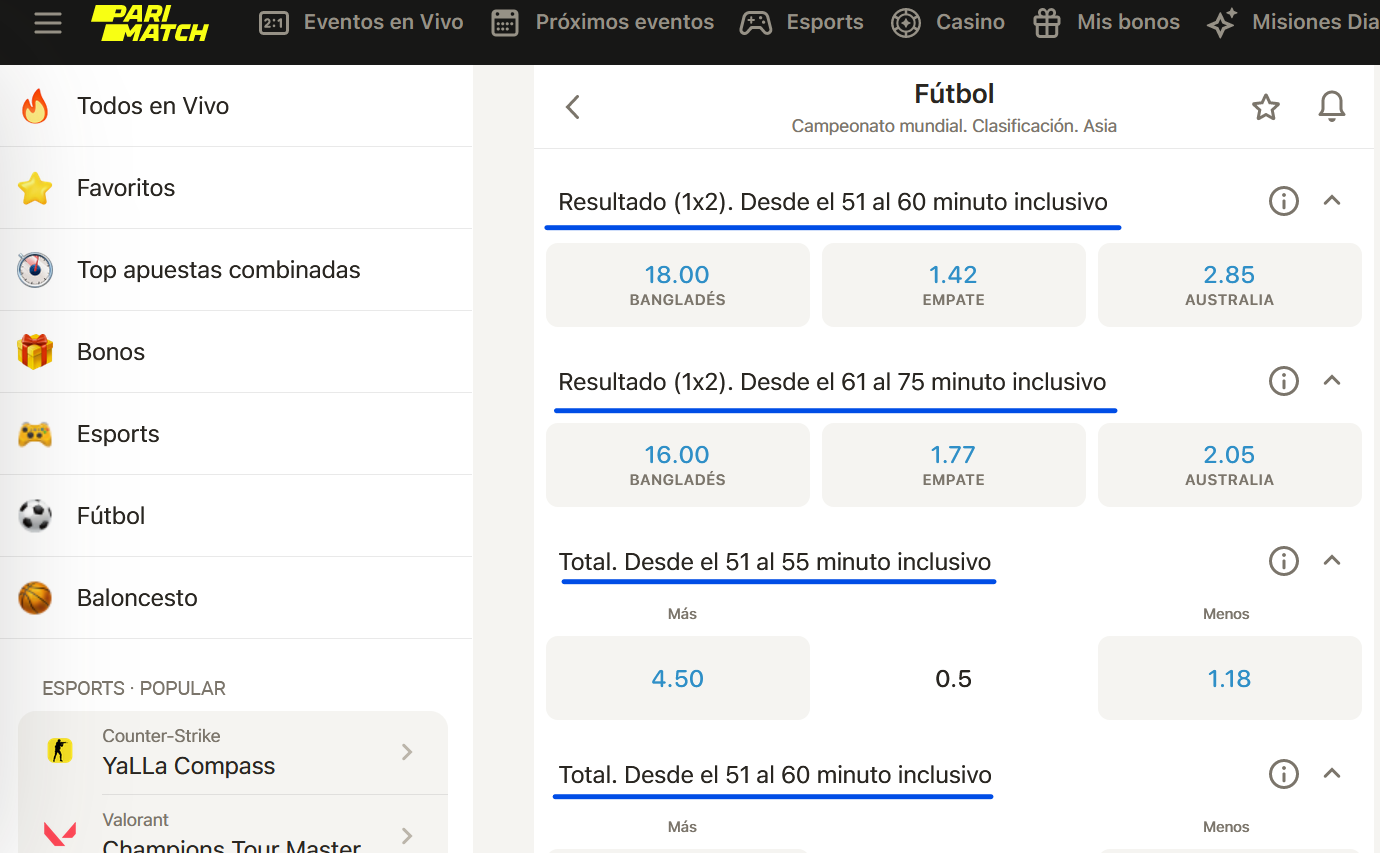The image size is (1380, 853).
Task: Show info for Resultado 61 al 75 minuto market
Action: coord(1284,381)
